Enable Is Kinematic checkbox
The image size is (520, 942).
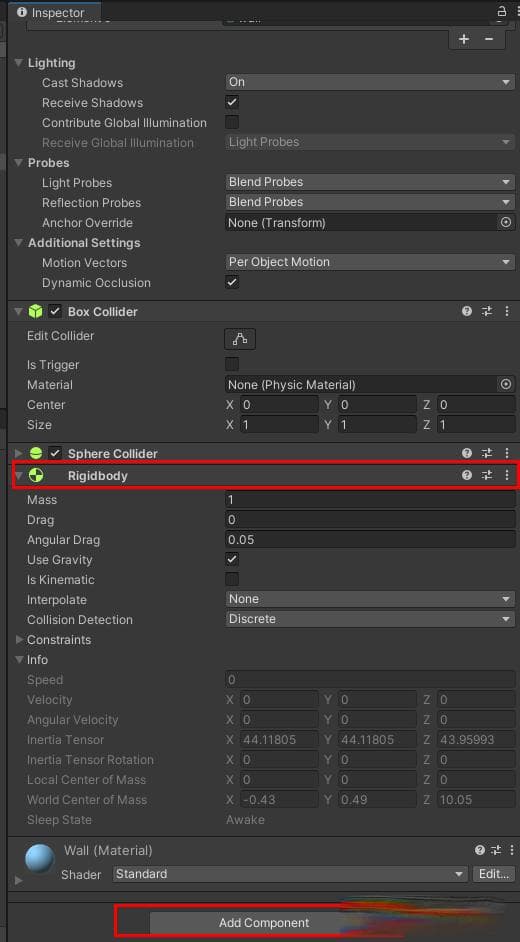pos(232,579)
